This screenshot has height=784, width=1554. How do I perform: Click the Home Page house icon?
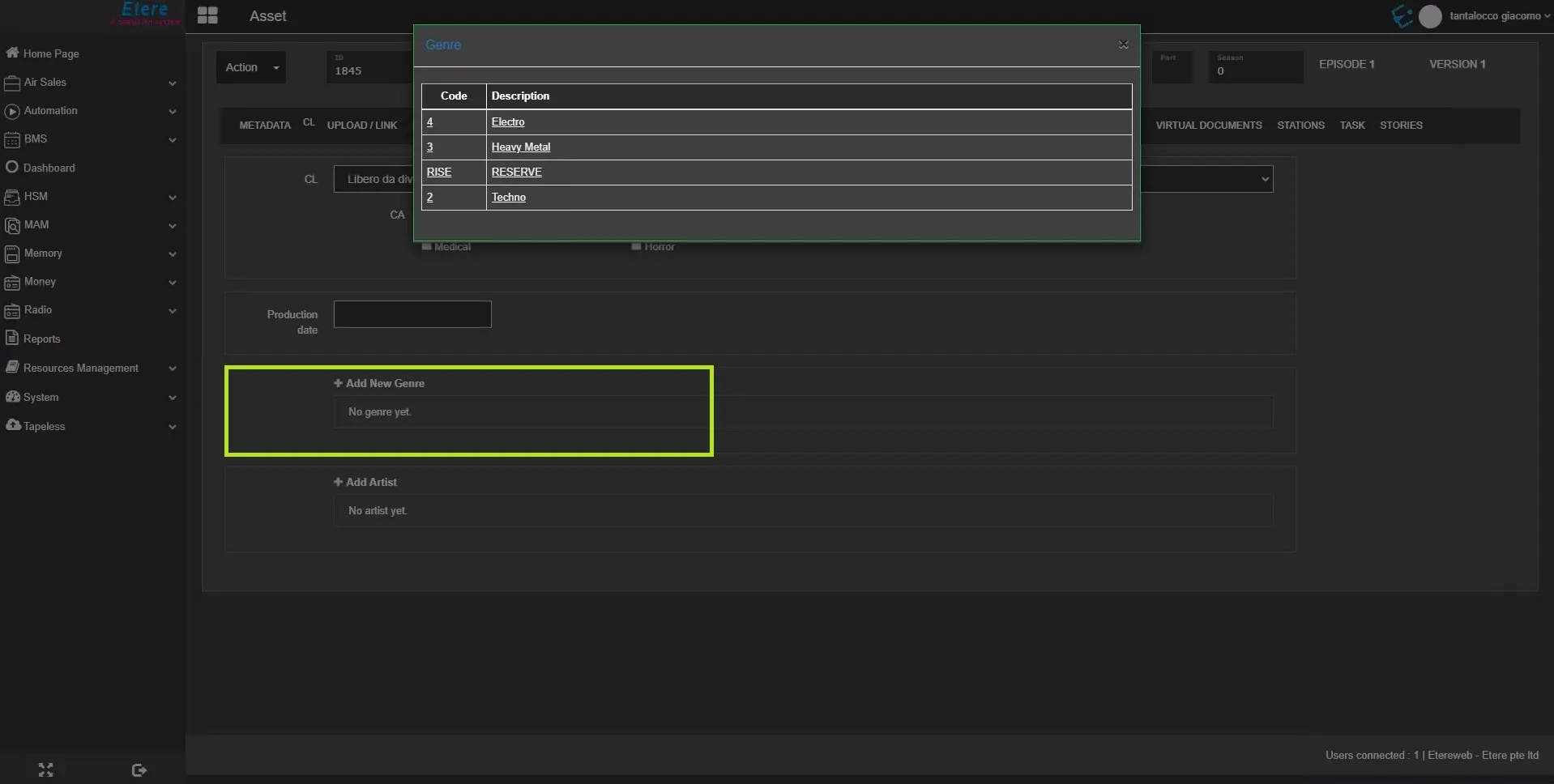pyautogui.click(x=12, y=53)
